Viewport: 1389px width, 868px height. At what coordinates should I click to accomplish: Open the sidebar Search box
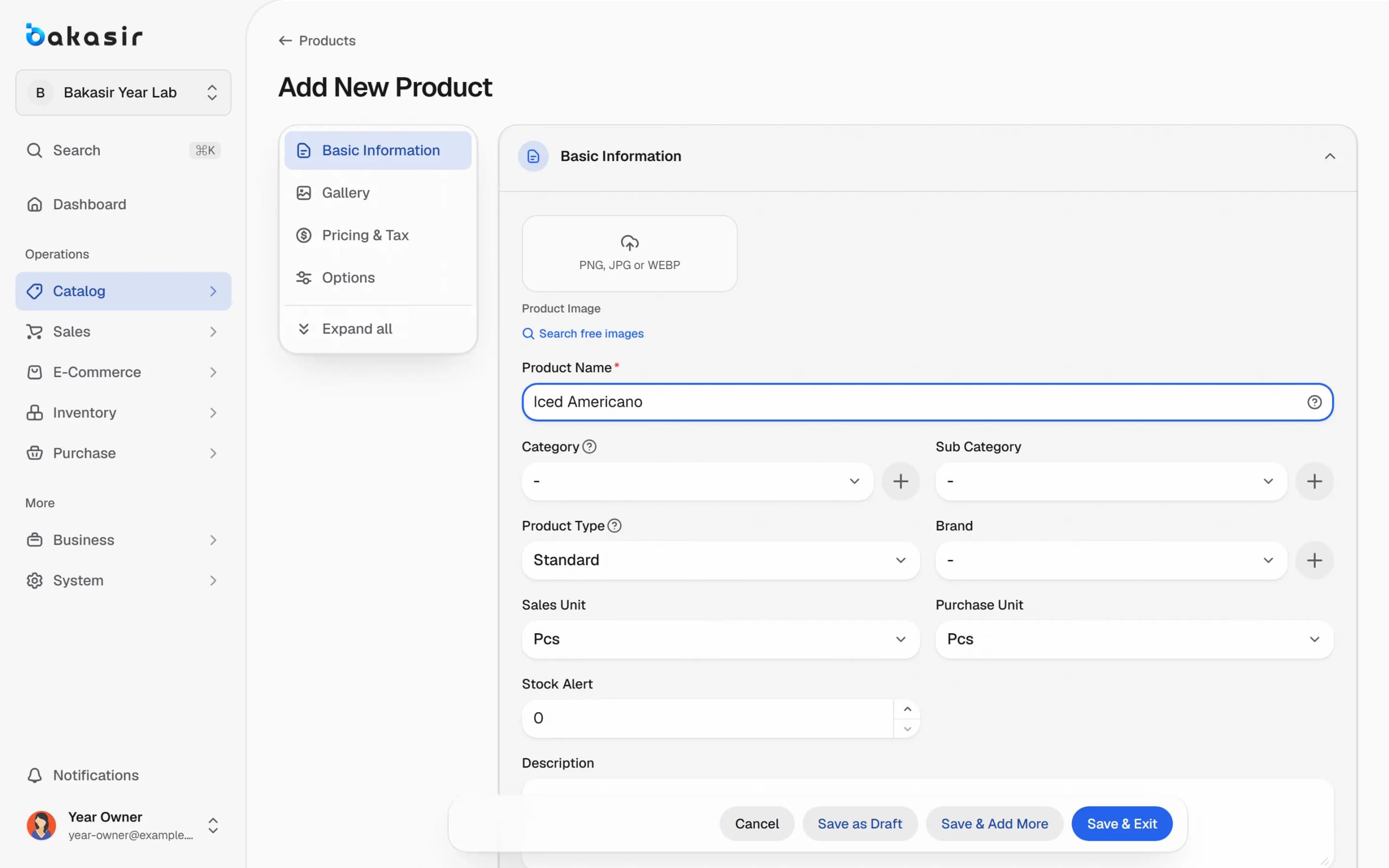[123, 150]
